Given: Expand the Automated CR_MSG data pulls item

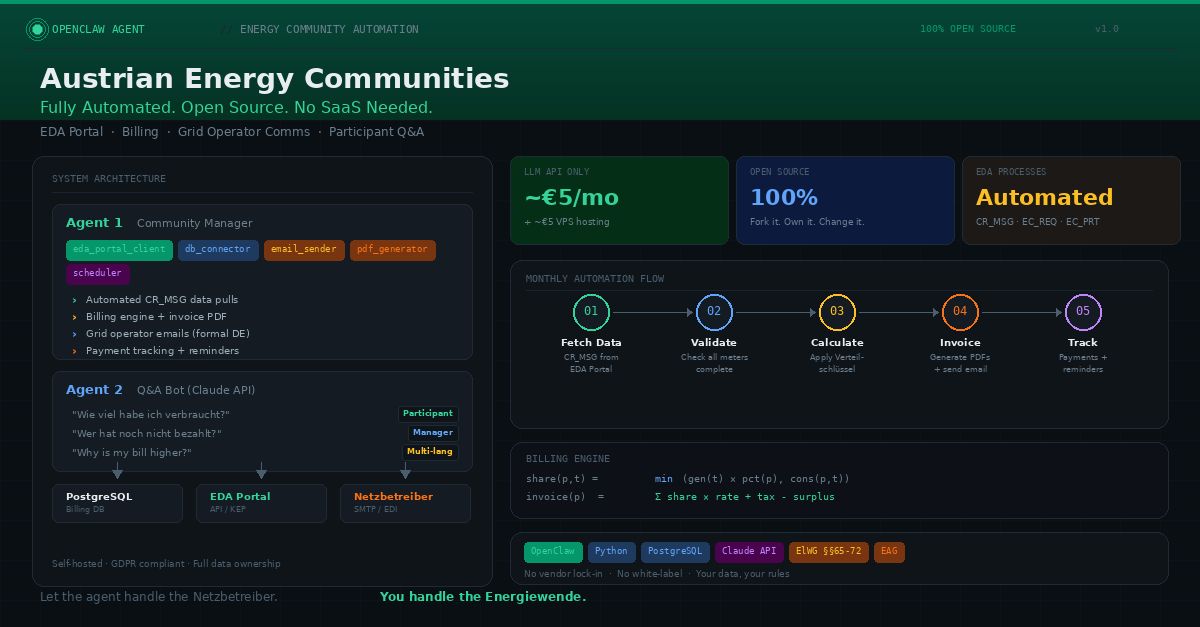Looking at the screenshot, I should tap(161, 300).
